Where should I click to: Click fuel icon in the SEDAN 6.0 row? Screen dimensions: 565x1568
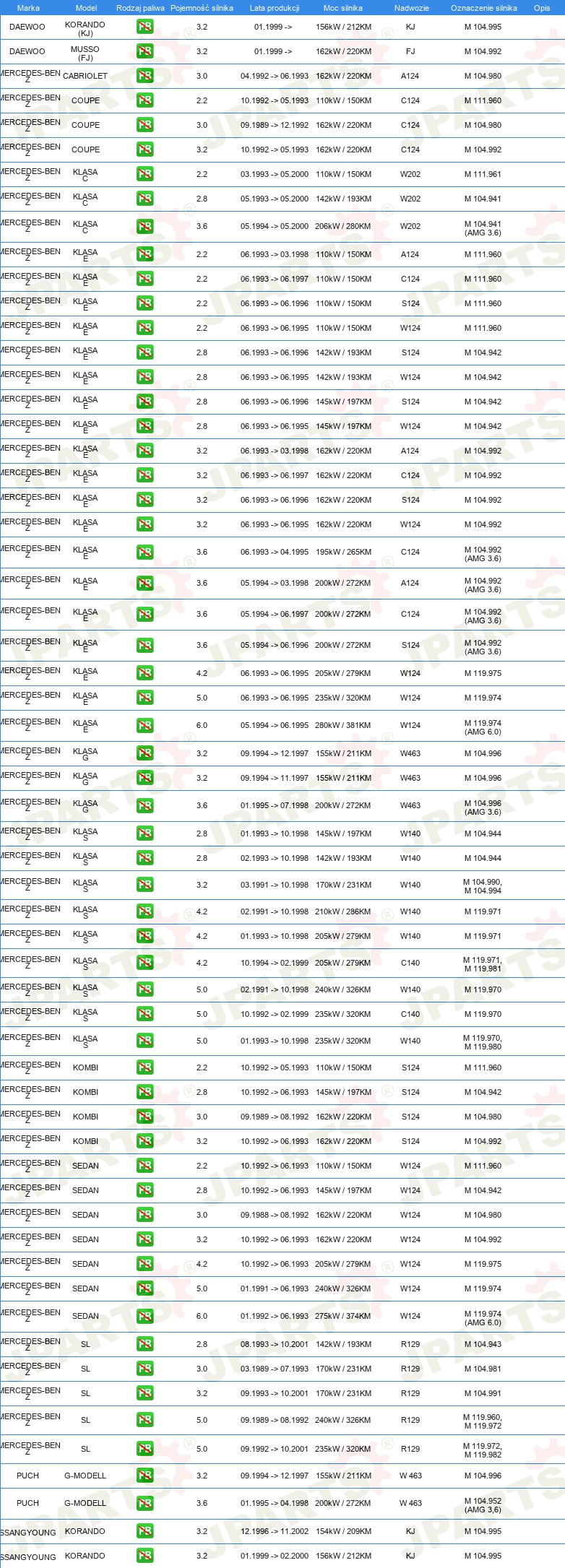tap(145, 1316)
